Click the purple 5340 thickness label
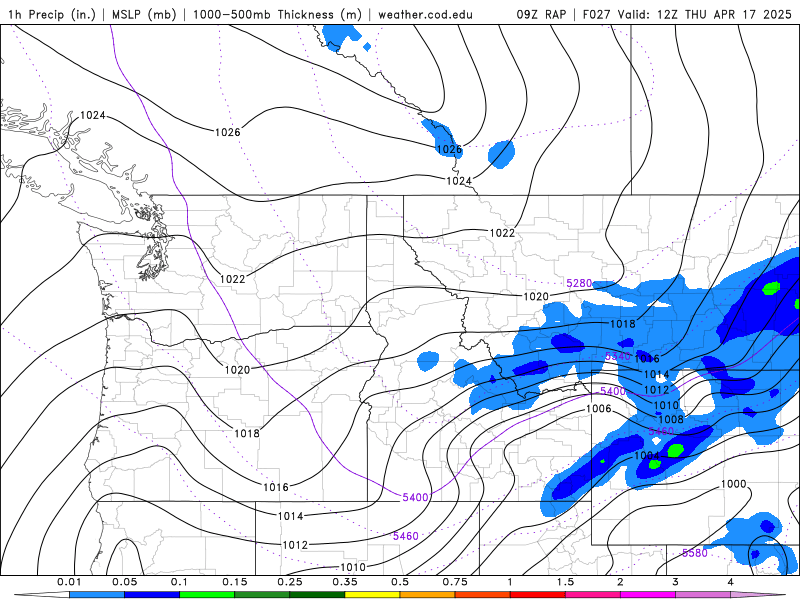Viewport: 800px width, 600px height. pos(618,356)
